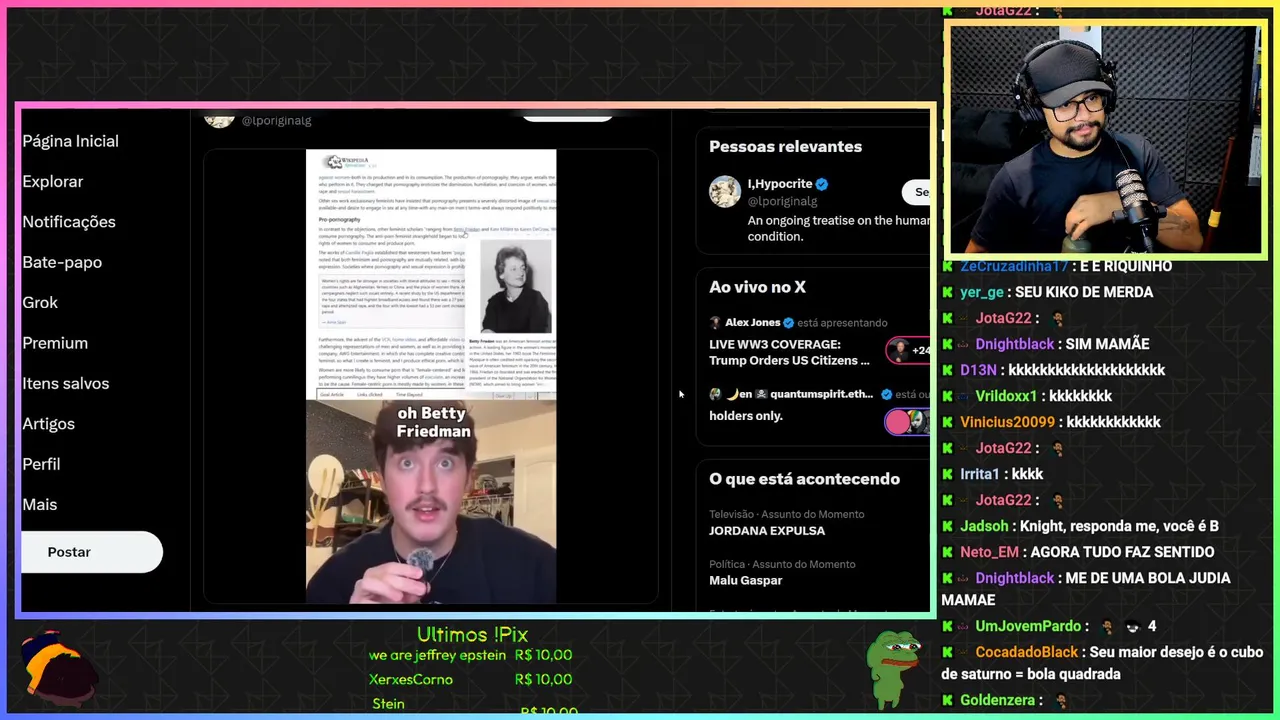Image resolution: width=1280 pixels, height=720 pixels.
Task: Play the Betty Friedman video post
Action: pyautogui.click(x=431, y=377)
